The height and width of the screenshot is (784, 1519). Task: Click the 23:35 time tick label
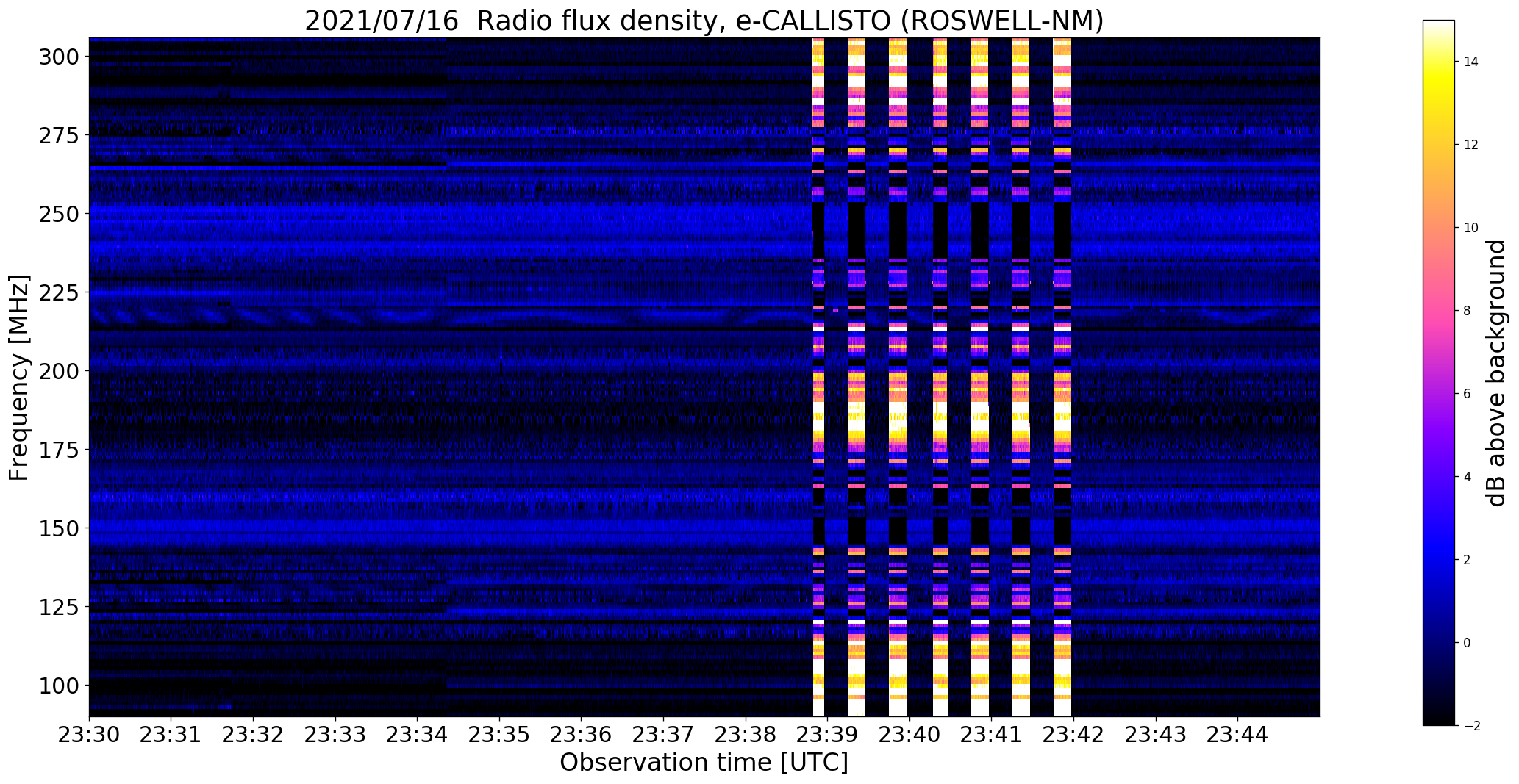point(500,735)
